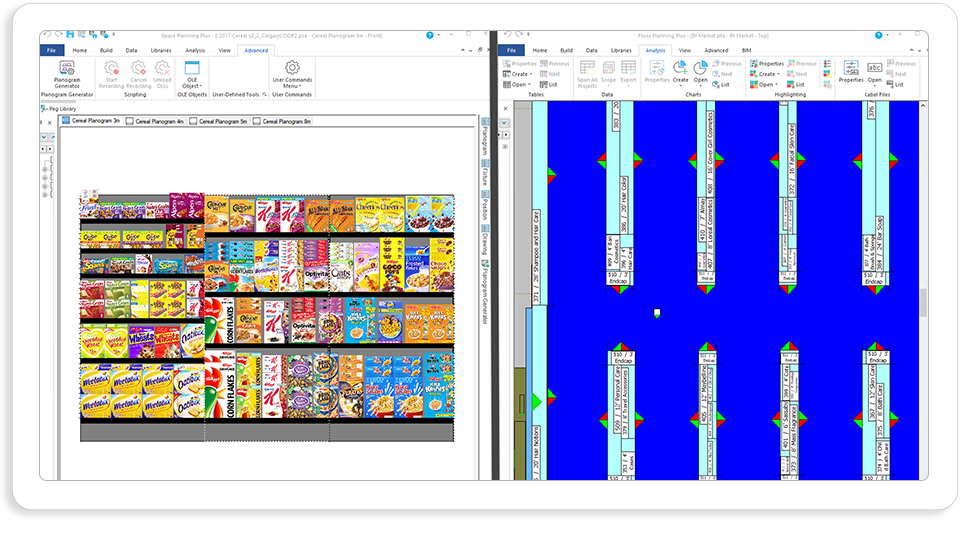The image size is (960, 540).
Task: Open the OLE Object dropdown
Action: 192,74
